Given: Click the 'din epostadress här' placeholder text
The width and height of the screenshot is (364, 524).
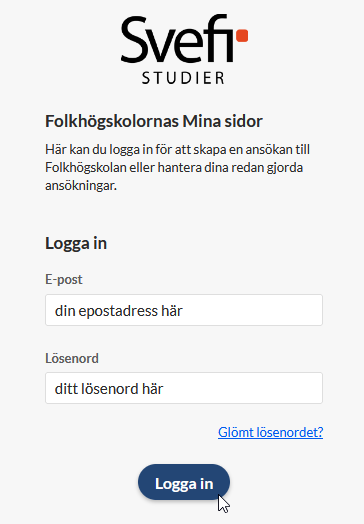Looking at the screenshot, I should (x=119, y=311).
